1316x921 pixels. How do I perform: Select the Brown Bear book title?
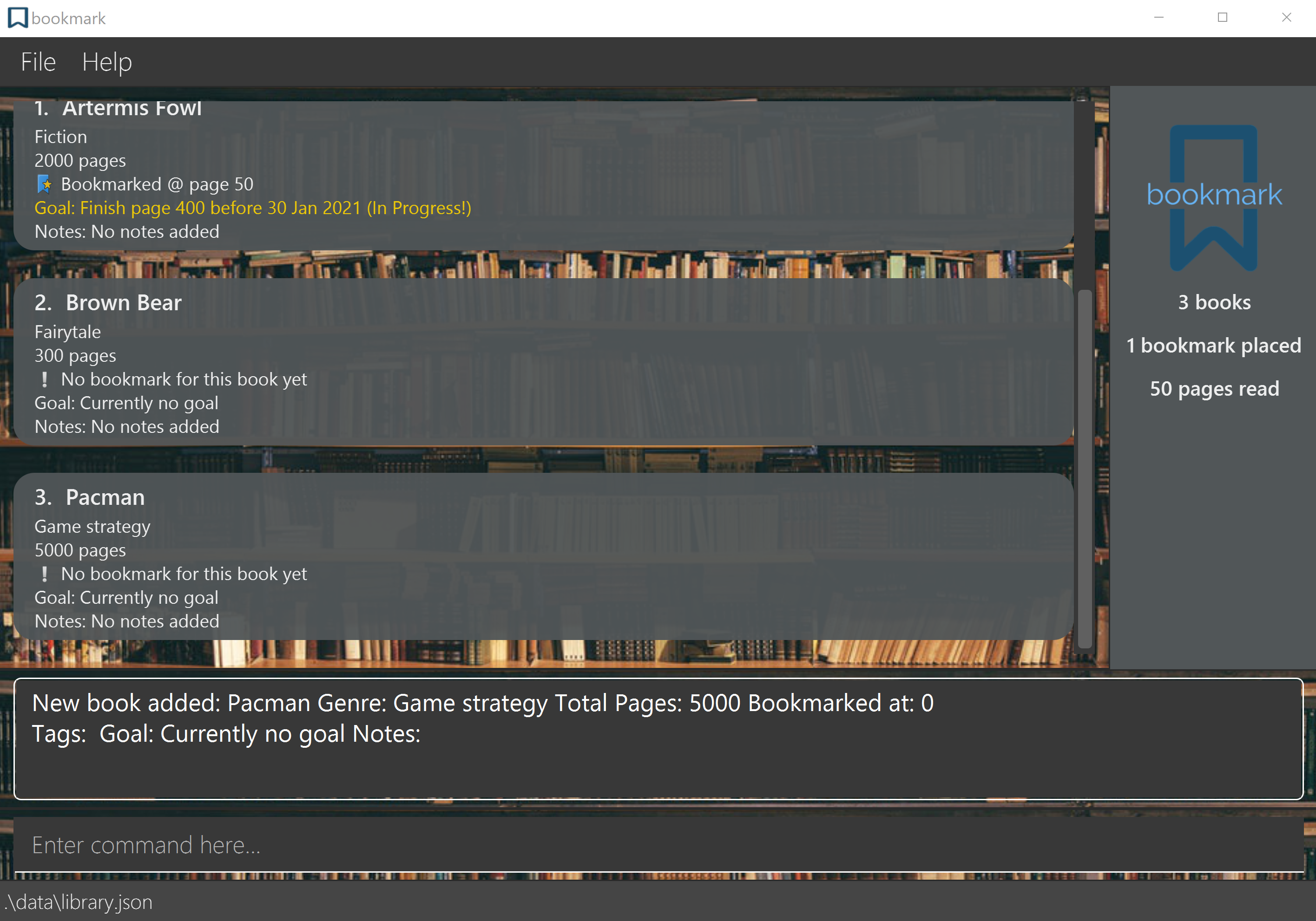click(123, 302)
